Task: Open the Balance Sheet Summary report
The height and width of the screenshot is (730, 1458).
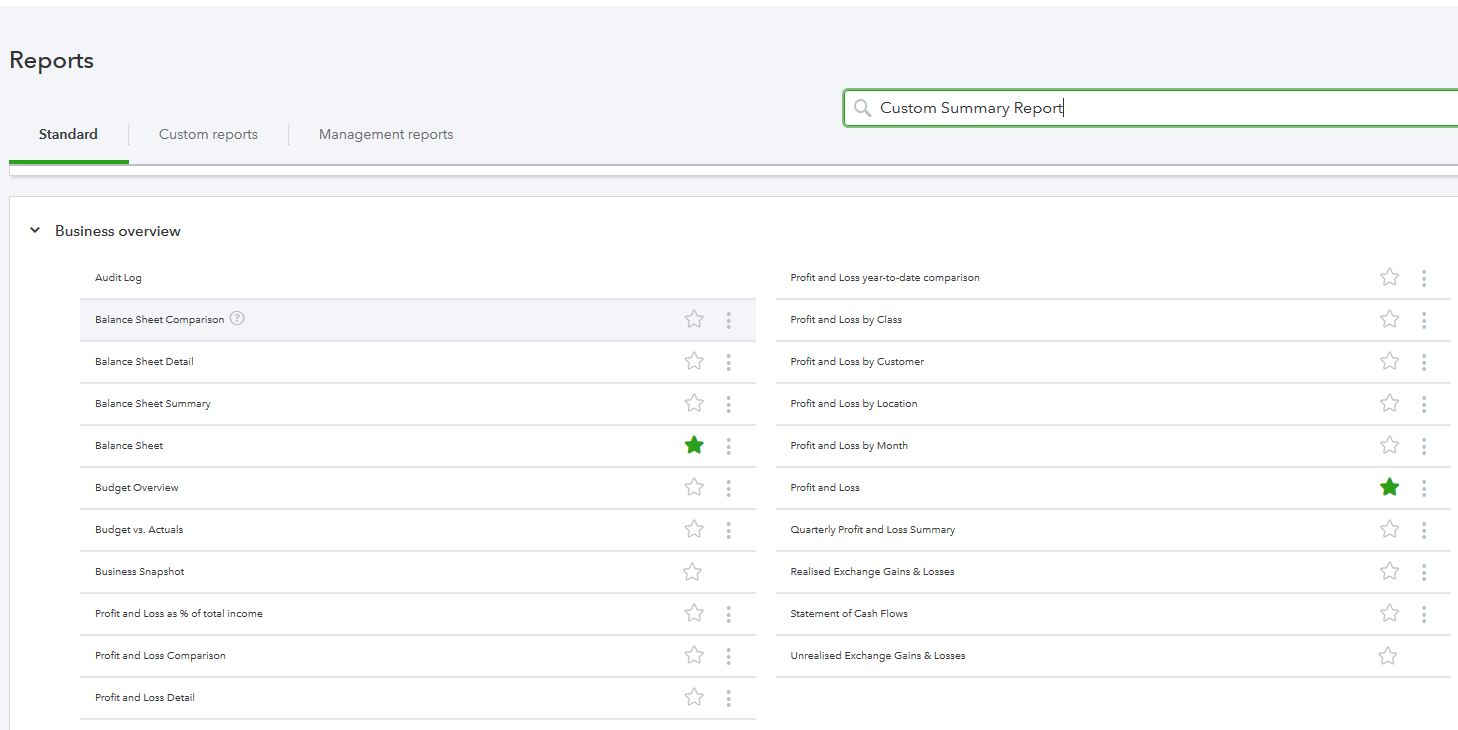Action: pos(152,403)
